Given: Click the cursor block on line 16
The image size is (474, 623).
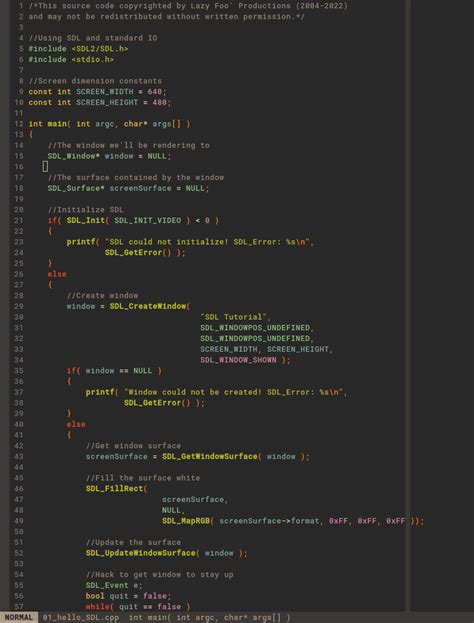Looking at the screenshot, I should [x=45, y=166].
